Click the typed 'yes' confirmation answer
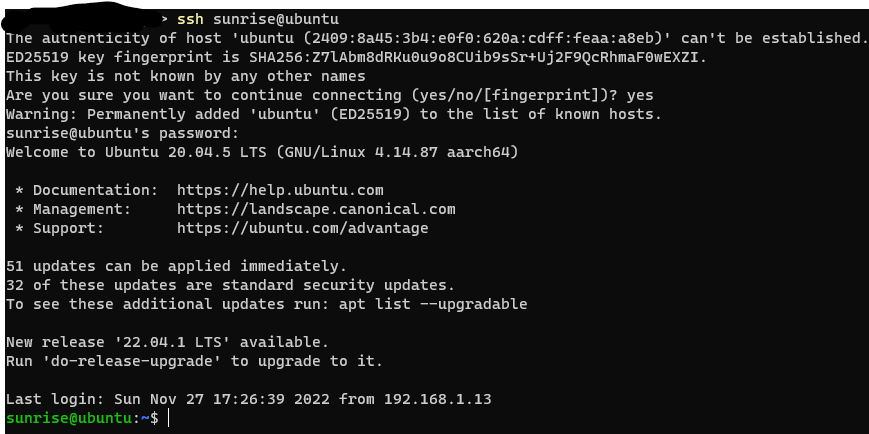The width and height of the screenshot is (869, 434). 640,95
